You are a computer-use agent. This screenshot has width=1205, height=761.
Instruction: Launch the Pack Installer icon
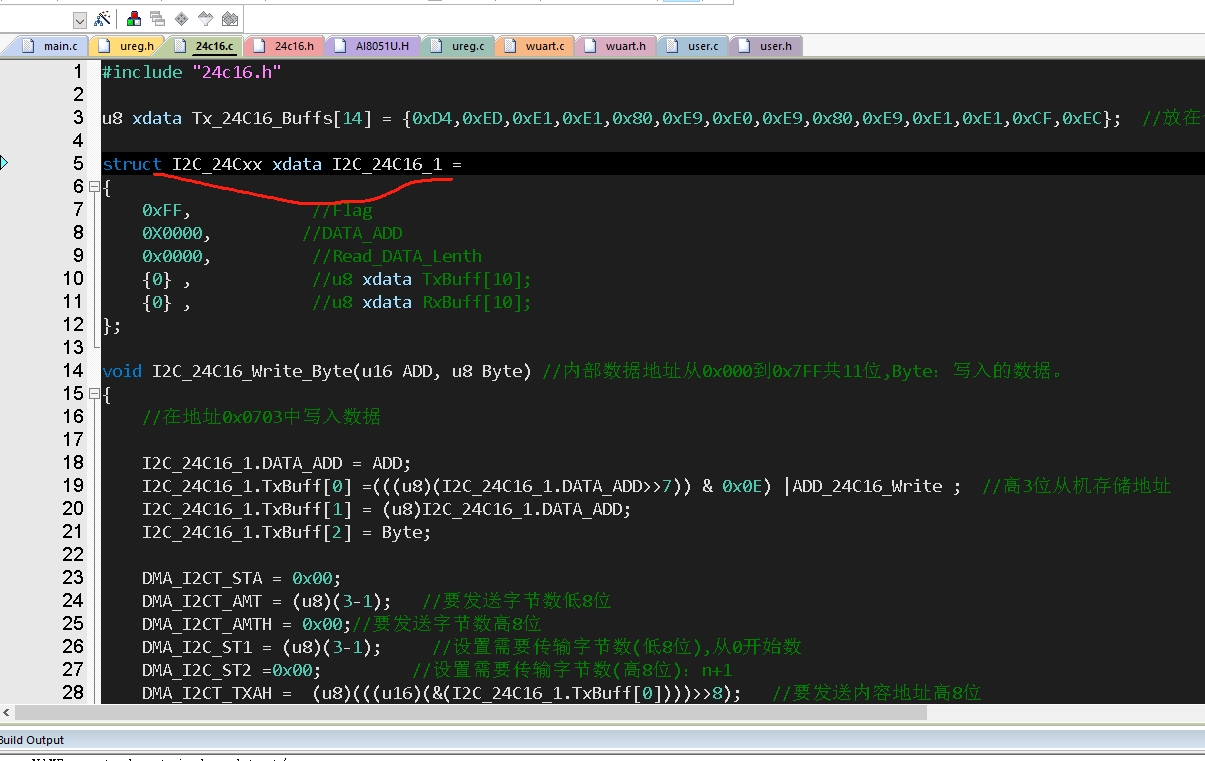pos(230,18)
